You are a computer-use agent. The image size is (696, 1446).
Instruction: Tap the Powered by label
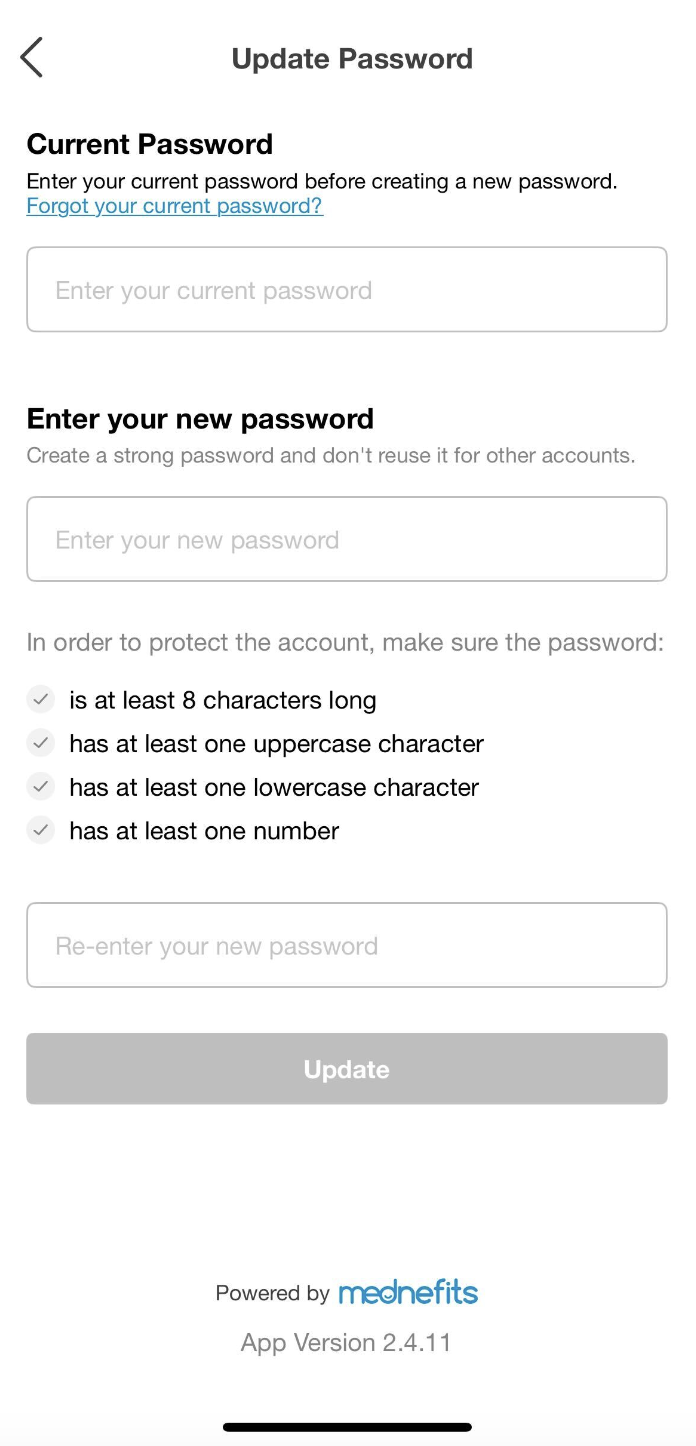point(272,1293)
